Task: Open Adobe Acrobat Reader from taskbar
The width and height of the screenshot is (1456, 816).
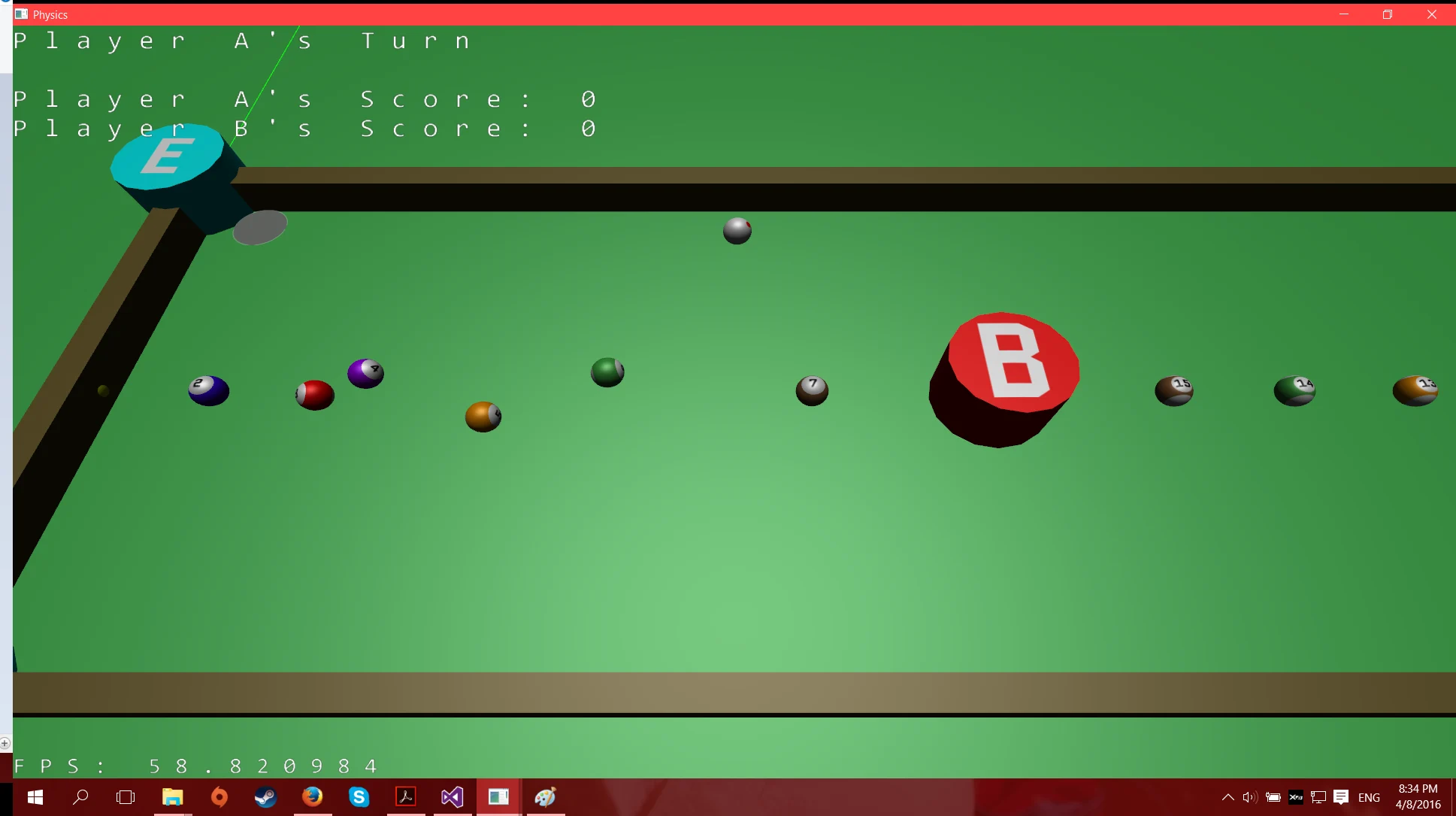Action: [406, 797]
